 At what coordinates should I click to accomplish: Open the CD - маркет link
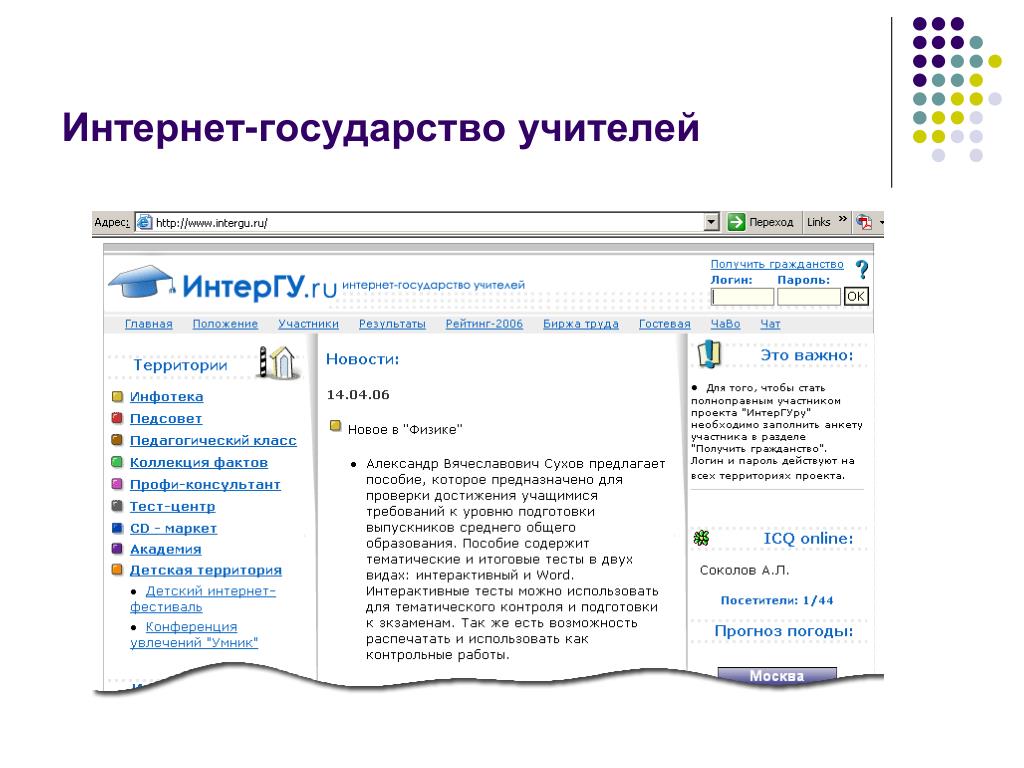tap(173, 528)
